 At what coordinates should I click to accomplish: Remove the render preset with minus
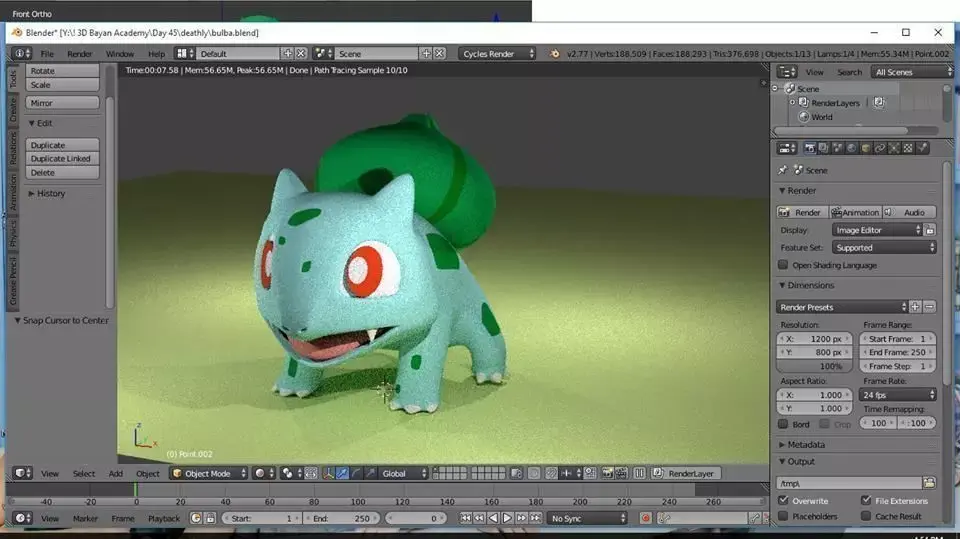[929, 307]
